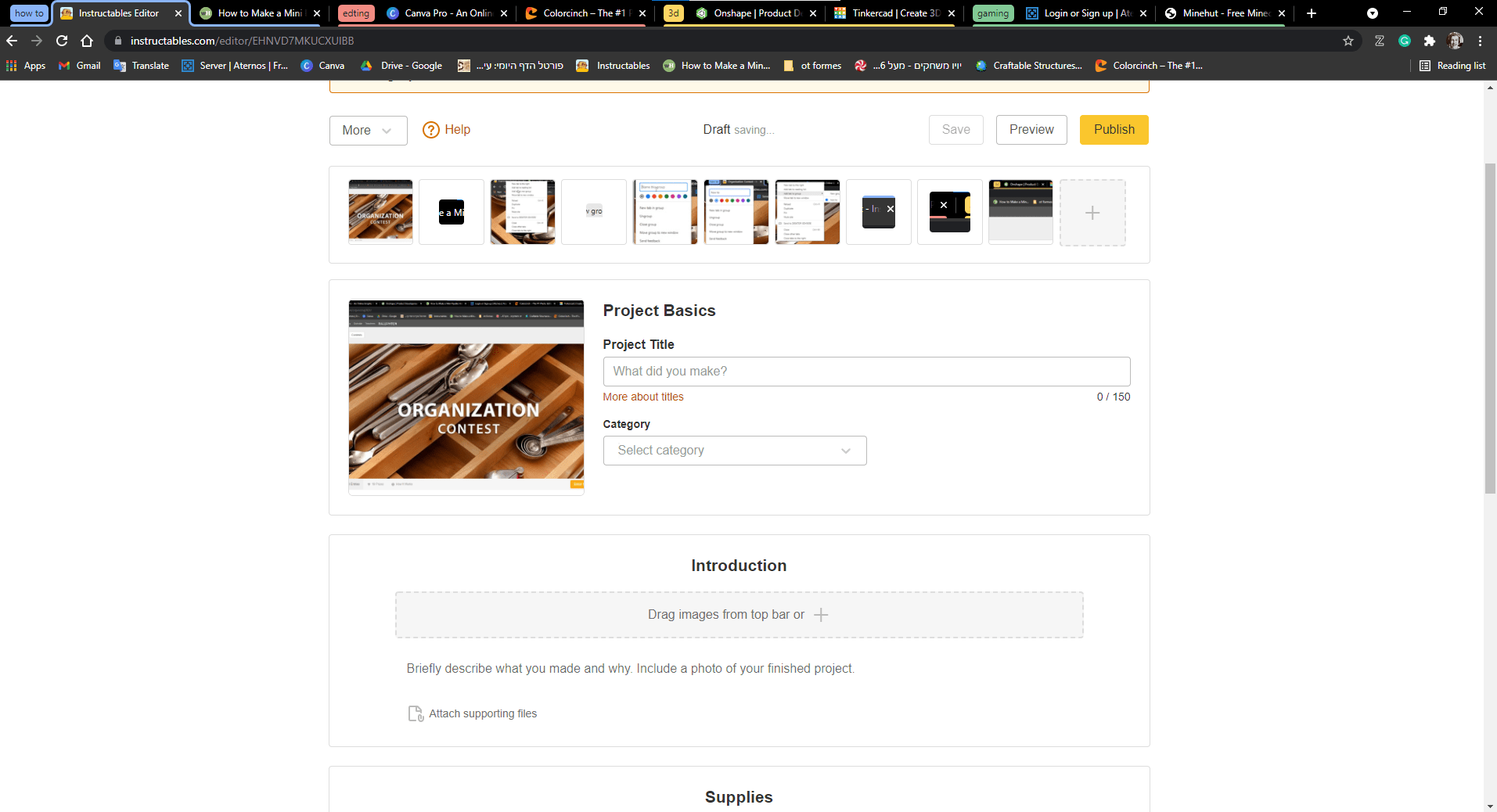Open the Select category dropdown

734,451
